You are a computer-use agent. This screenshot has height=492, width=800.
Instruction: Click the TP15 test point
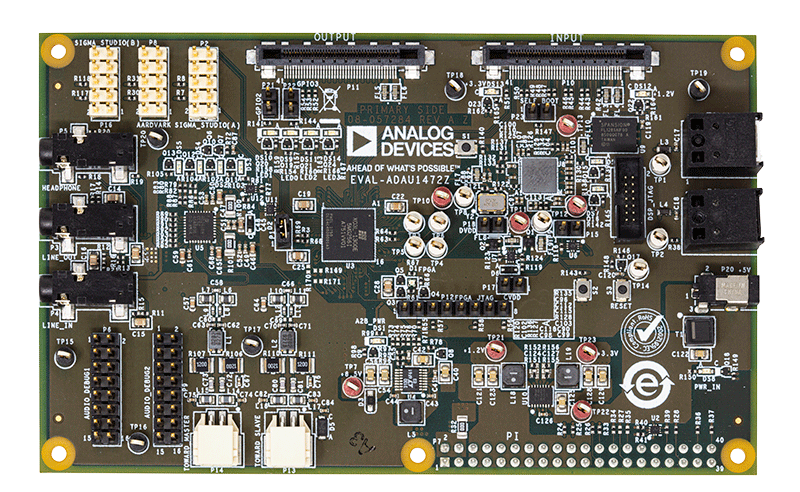pyautogui.click(x=64, y=357)
